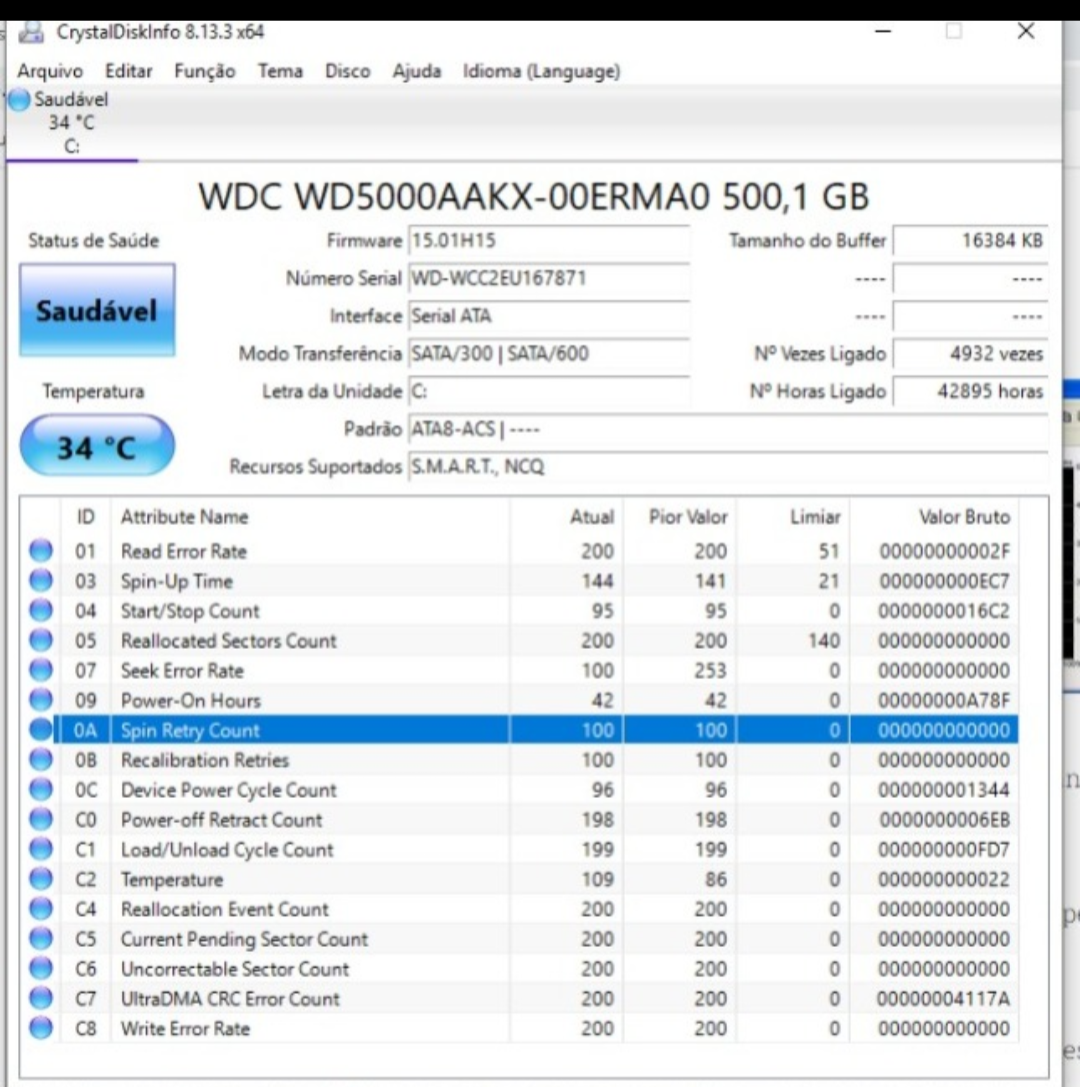Click status orb for Device Power Cycle Count

click(x=41, y=790)
